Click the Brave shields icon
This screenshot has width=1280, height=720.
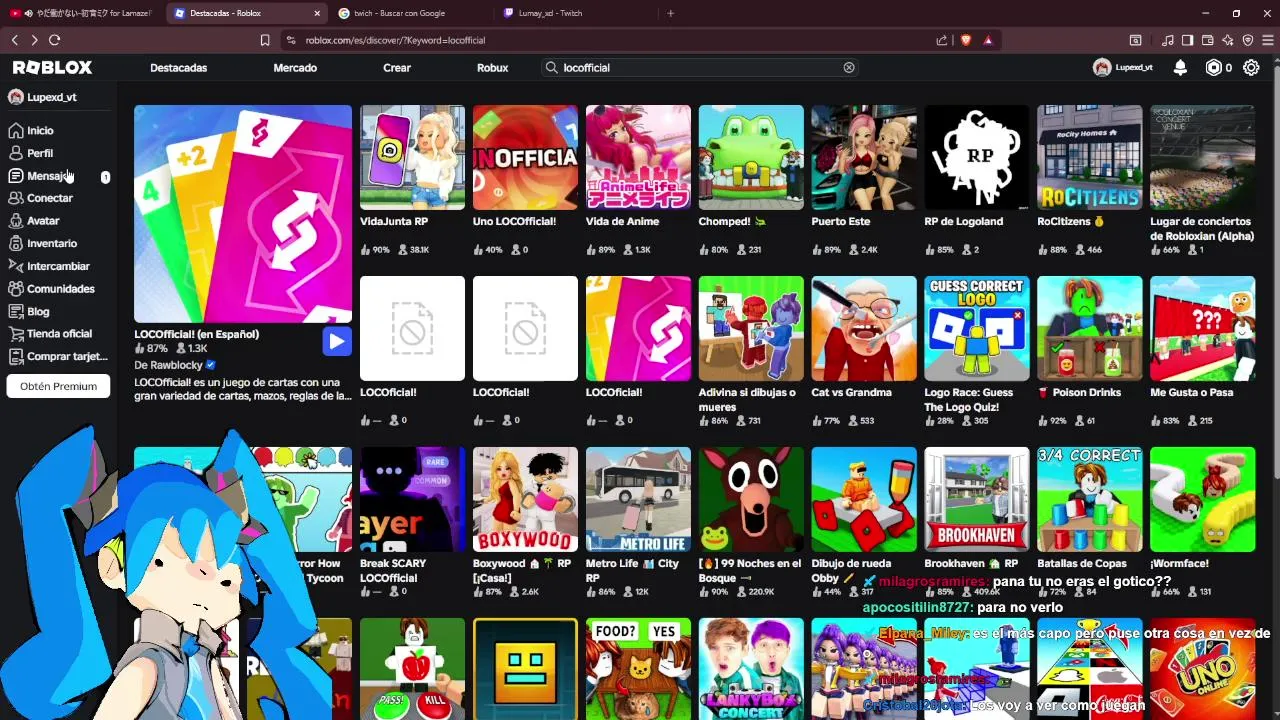pos(966,40)
